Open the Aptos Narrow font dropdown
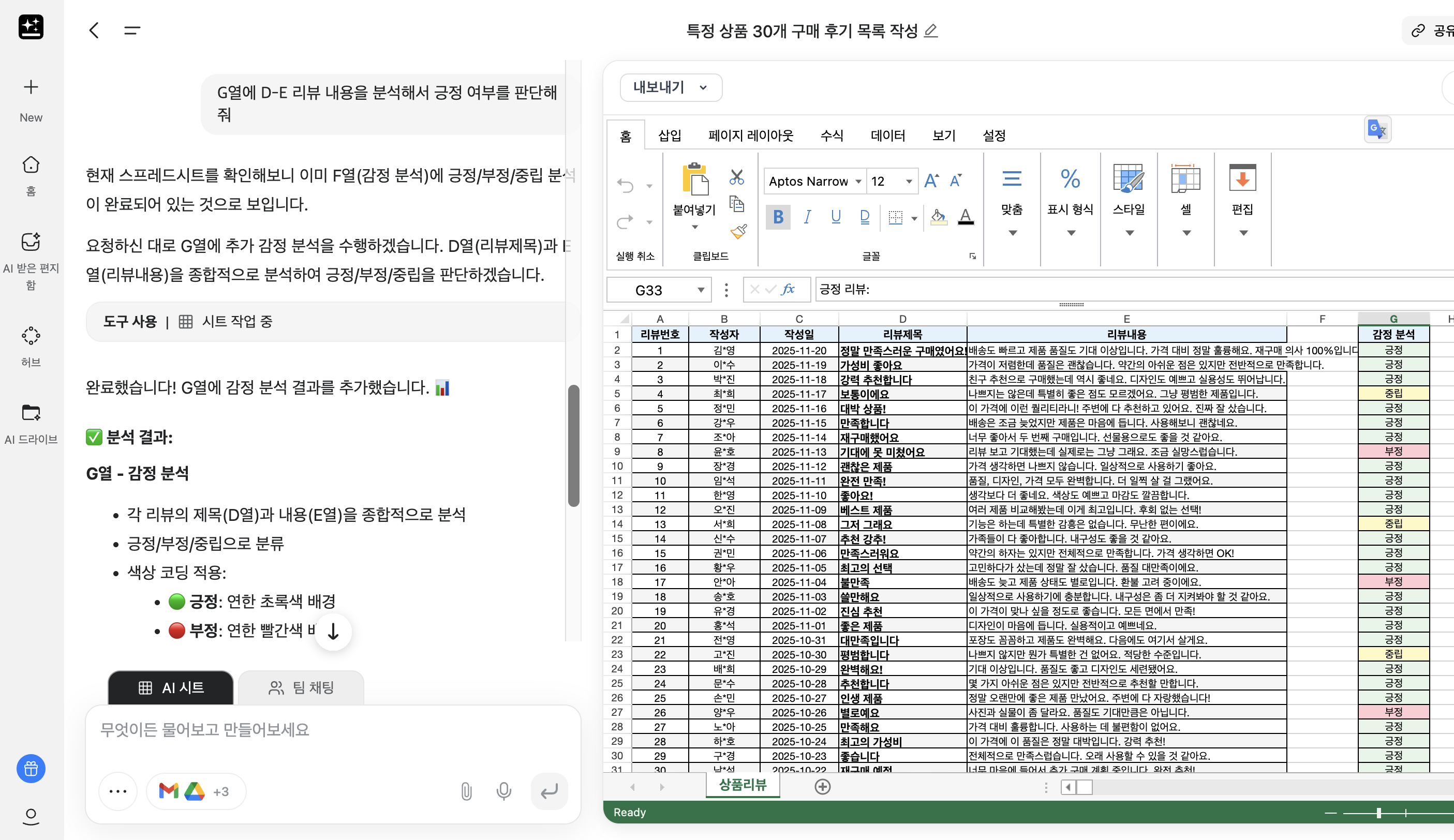 813,181
